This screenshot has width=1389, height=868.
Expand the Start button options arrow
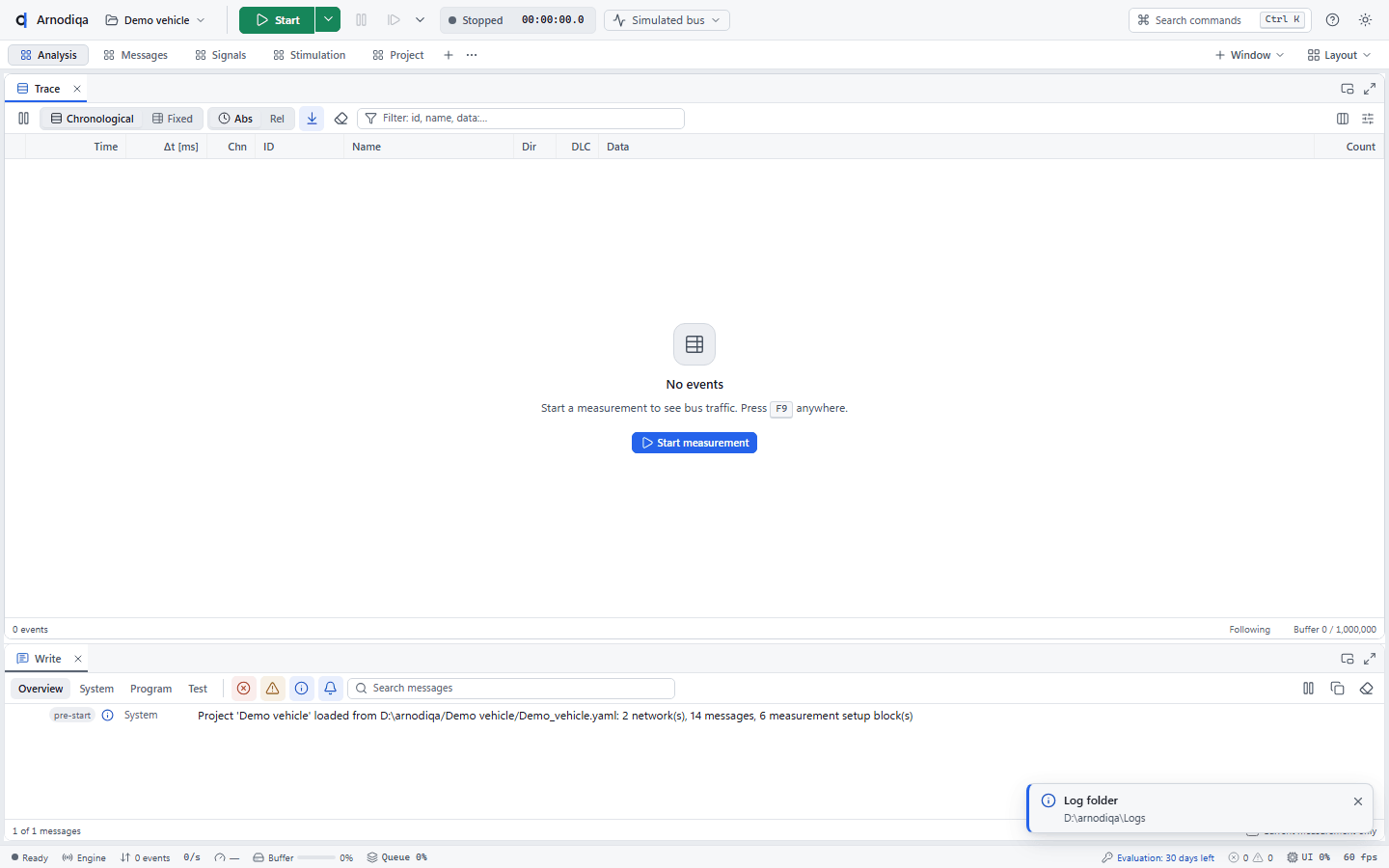click(328, 20)
